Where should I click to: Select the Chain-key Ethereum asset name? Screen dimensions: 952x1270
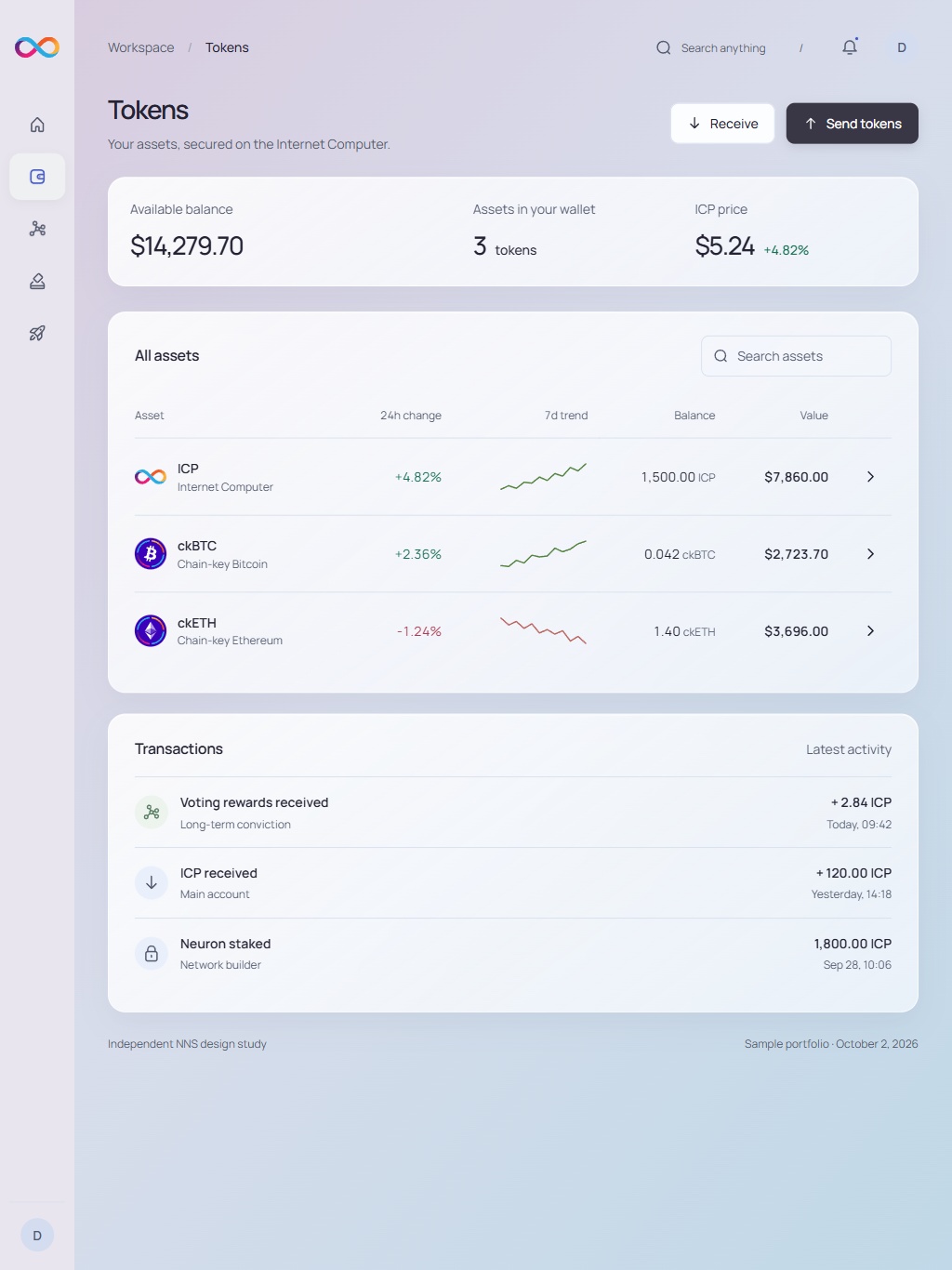(230, 641)
